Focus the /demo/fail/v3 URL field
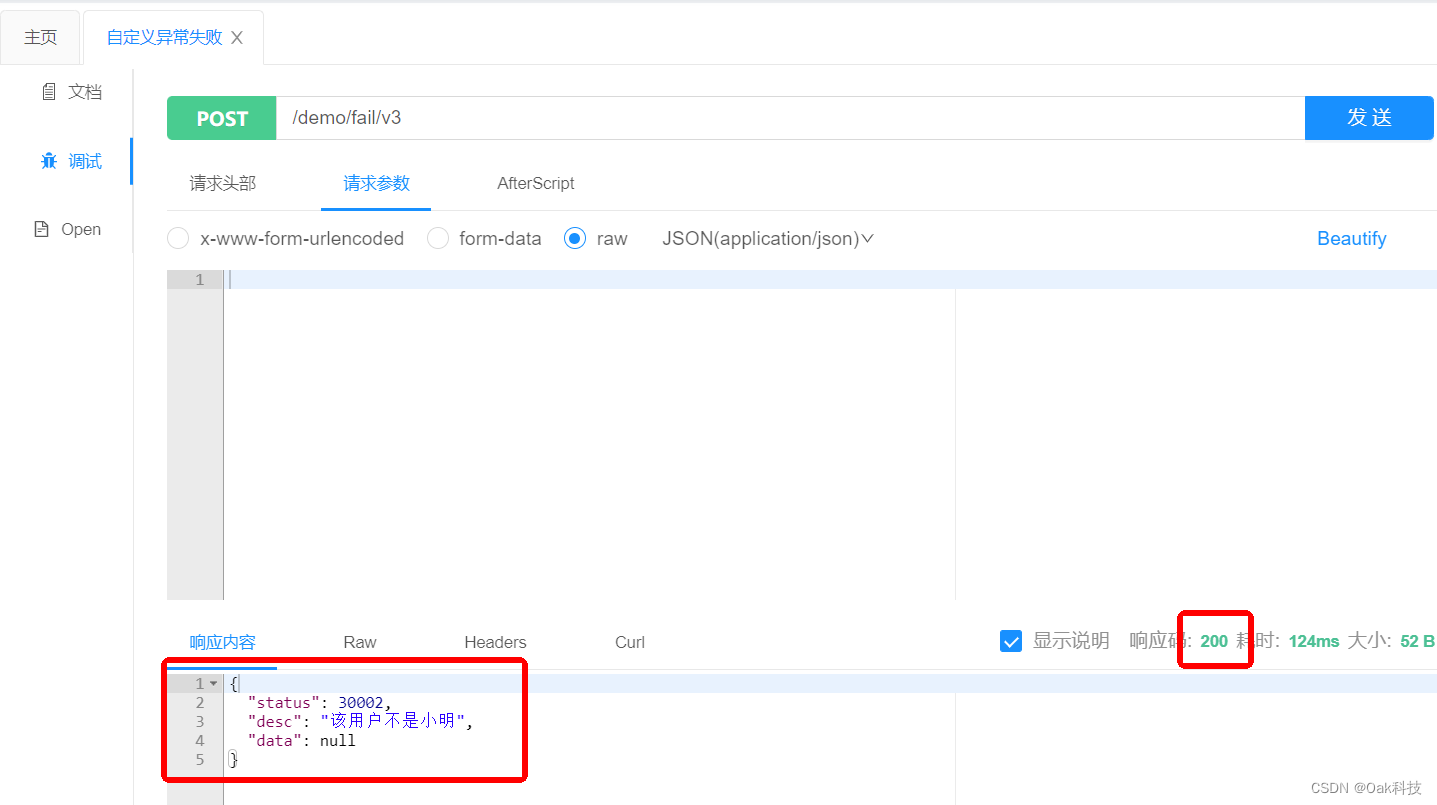 click(x=790, y=118)
